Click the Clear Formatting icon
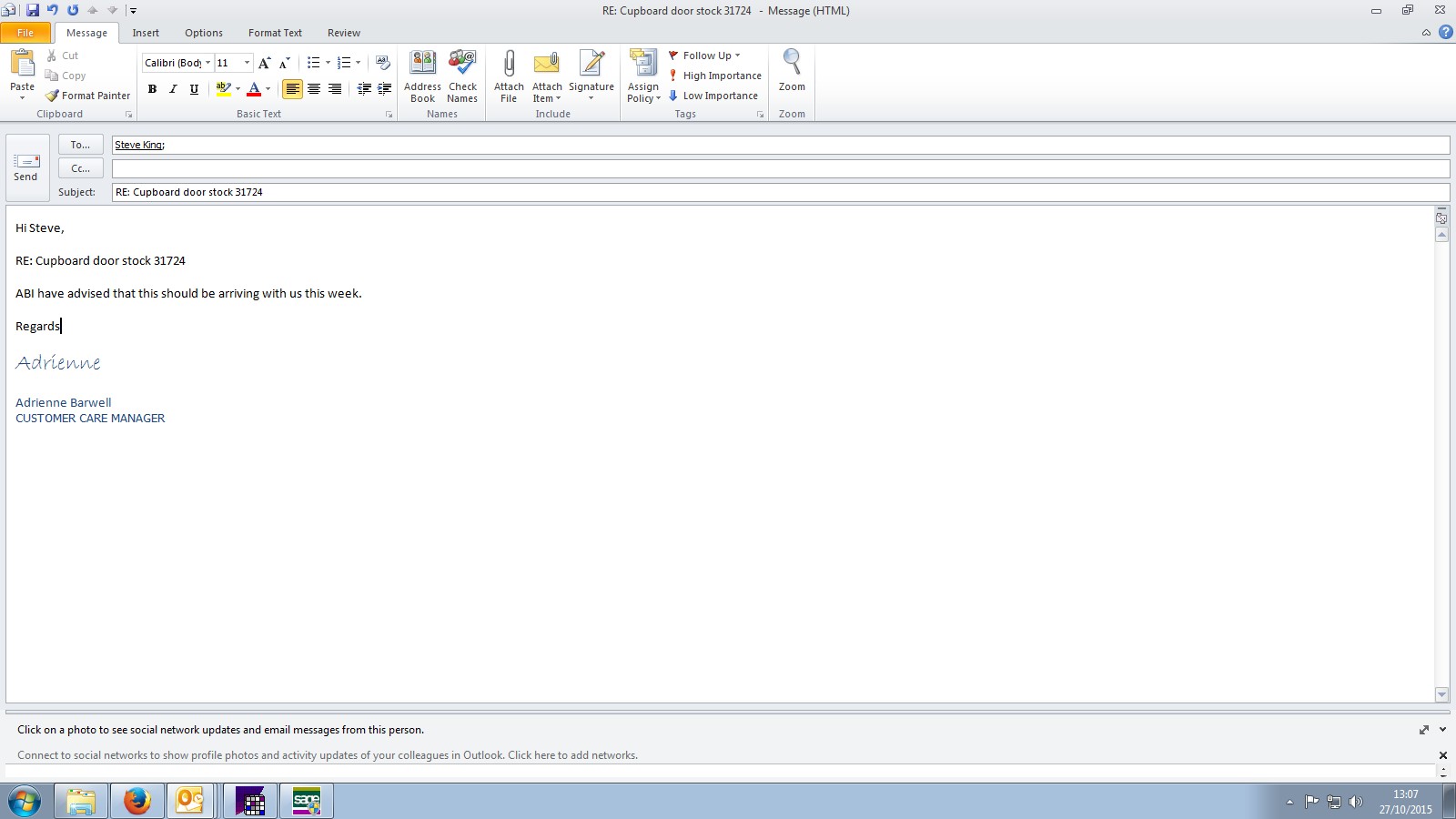 383,63
